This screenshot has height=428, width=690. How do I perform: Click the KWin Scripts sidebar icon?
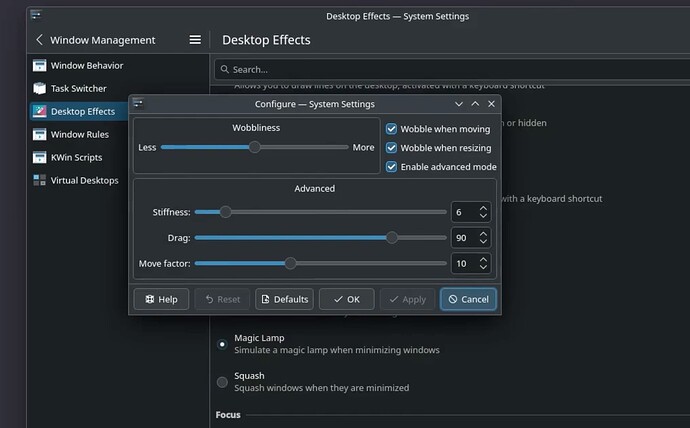pyautogui.click(x=39, y=157)
